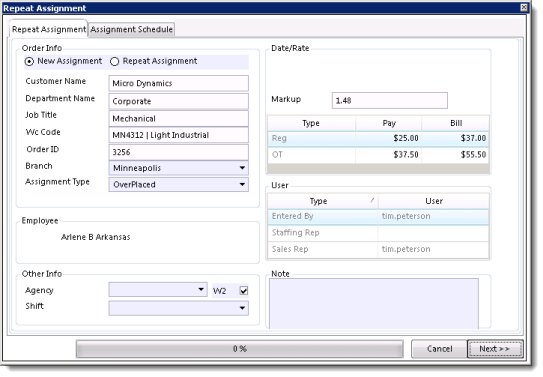Click the employee name Arlene B Arkansas

pyautogui.click(x=96, y=237)
